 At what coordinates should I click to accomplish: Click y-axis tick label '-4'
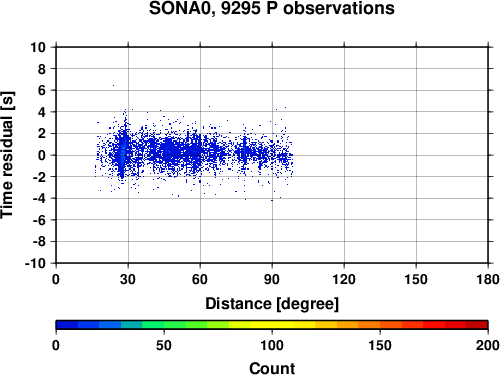click(x=39, y=198)
